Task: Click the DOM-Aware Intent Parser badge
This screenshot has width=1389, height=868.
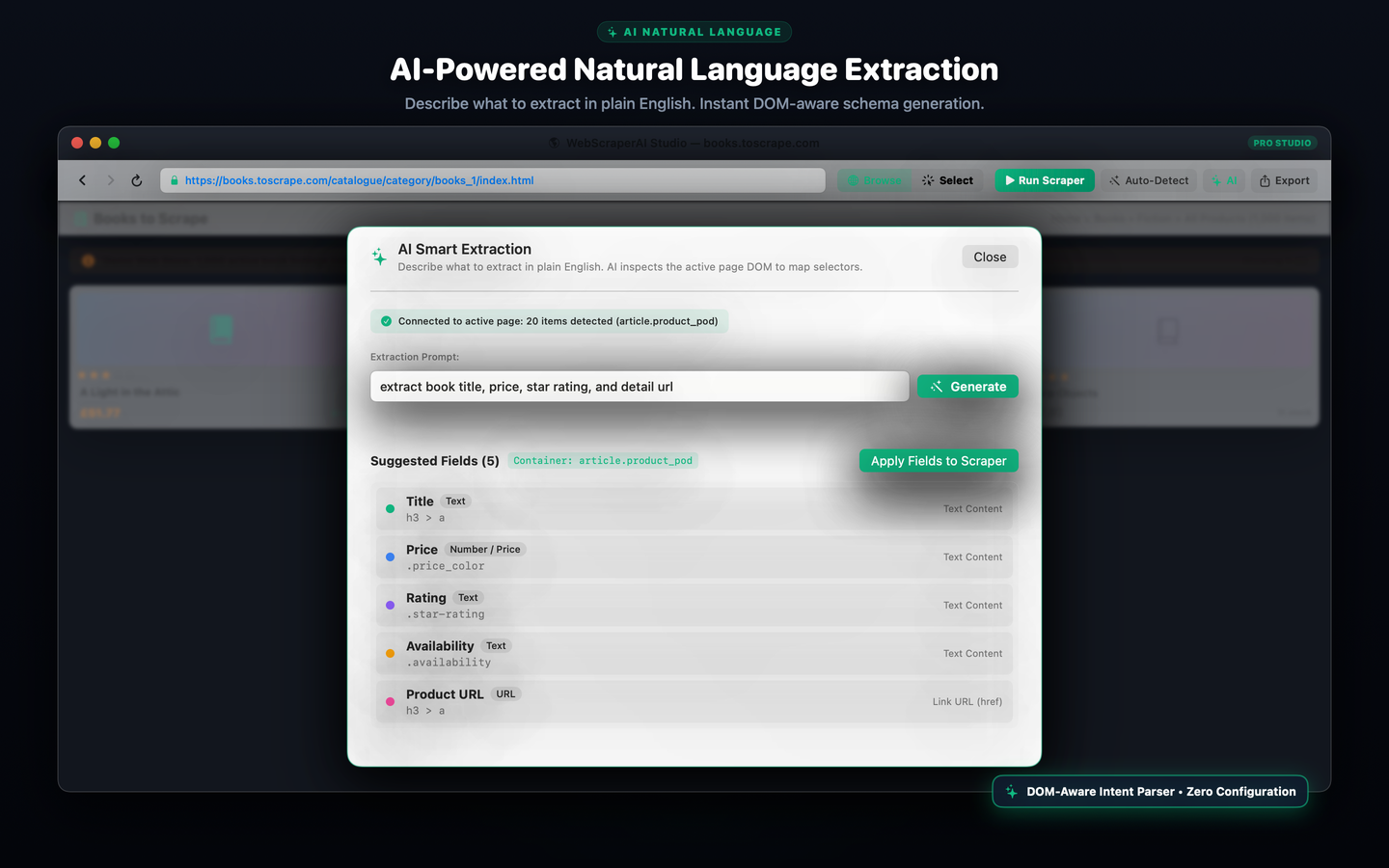Action: click(1150, 792)
